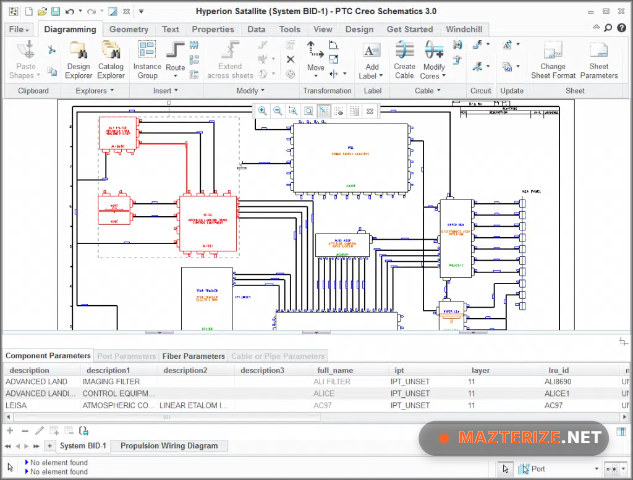Toggle the snap-to-grid button in floating toolbar
Viewport: 633px width, 480px height.
coord(324,111)
